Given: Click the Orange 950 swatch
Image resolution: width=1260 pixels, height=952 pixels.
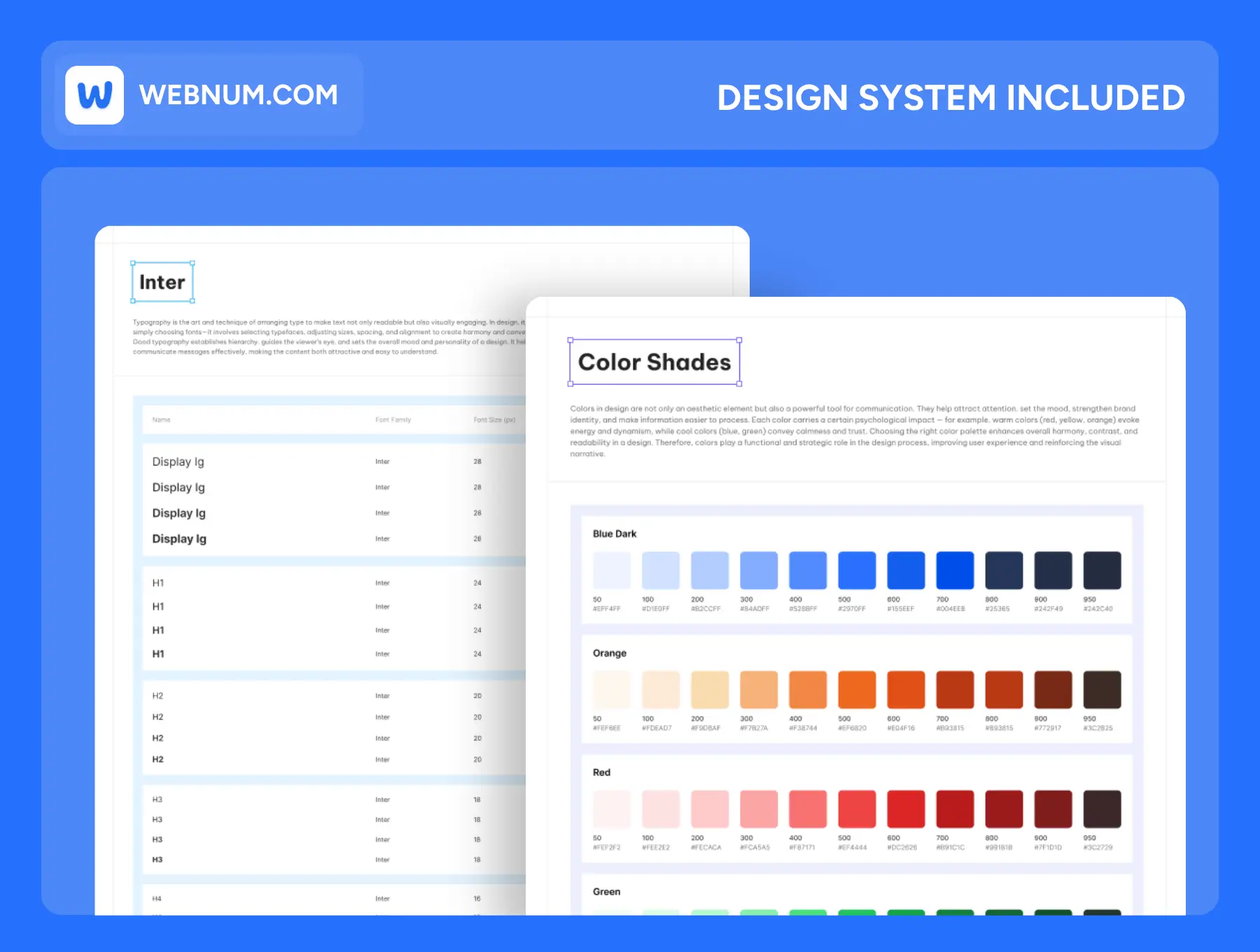Looking at the screenshot, I should [1102, 689].
